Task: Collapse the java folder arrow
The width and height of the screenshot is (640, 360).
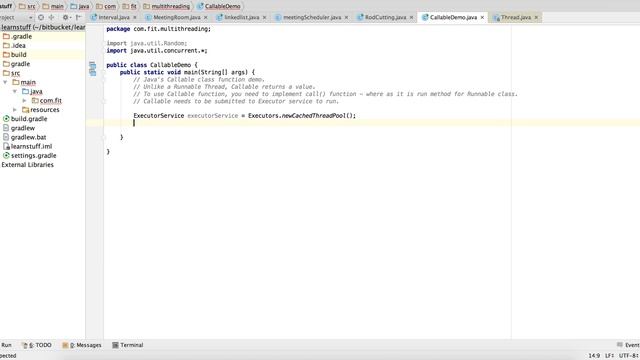Action: 15,91
